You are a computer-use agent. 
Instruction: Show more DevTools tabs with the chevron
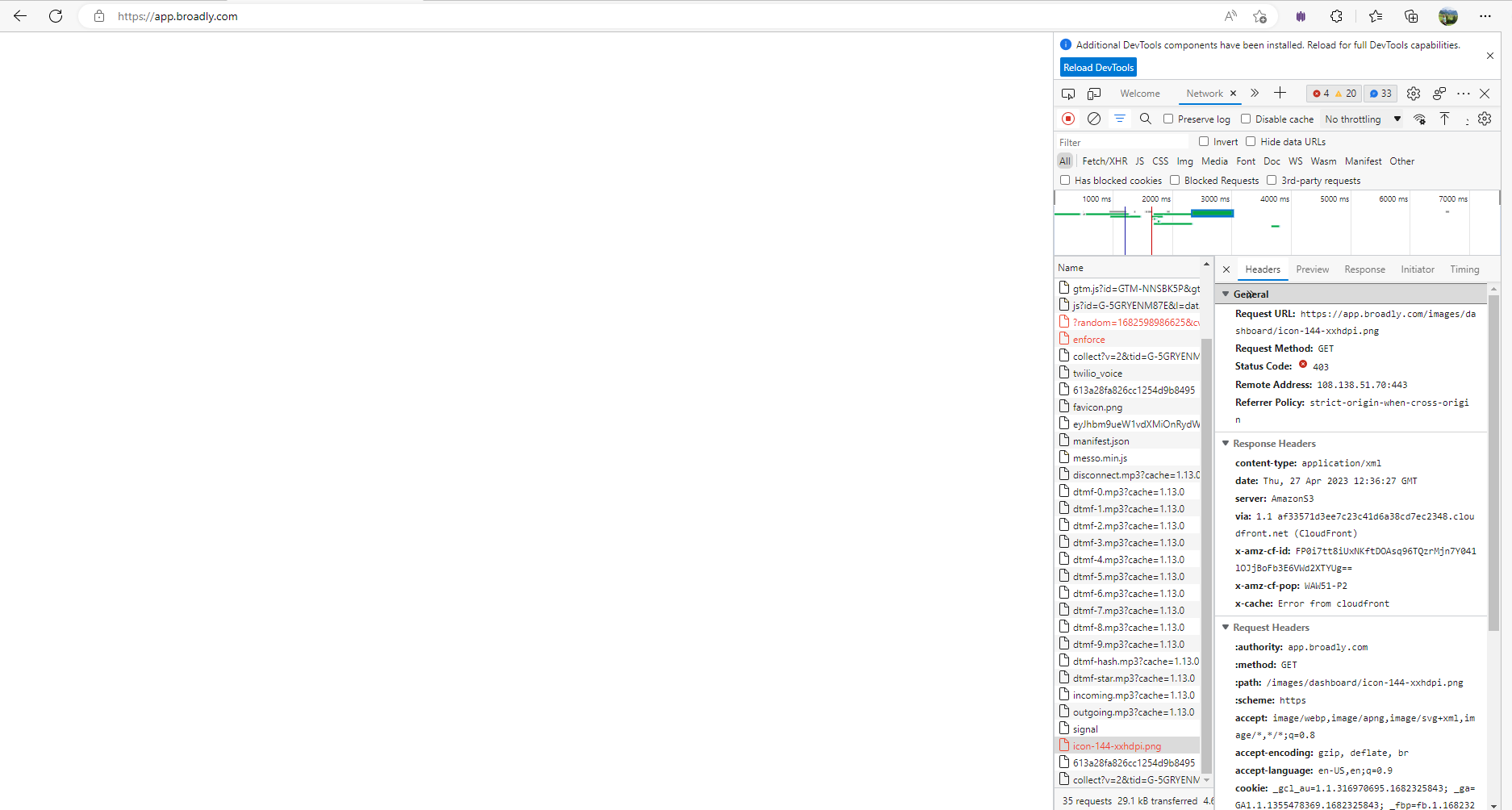point(1255,93)
